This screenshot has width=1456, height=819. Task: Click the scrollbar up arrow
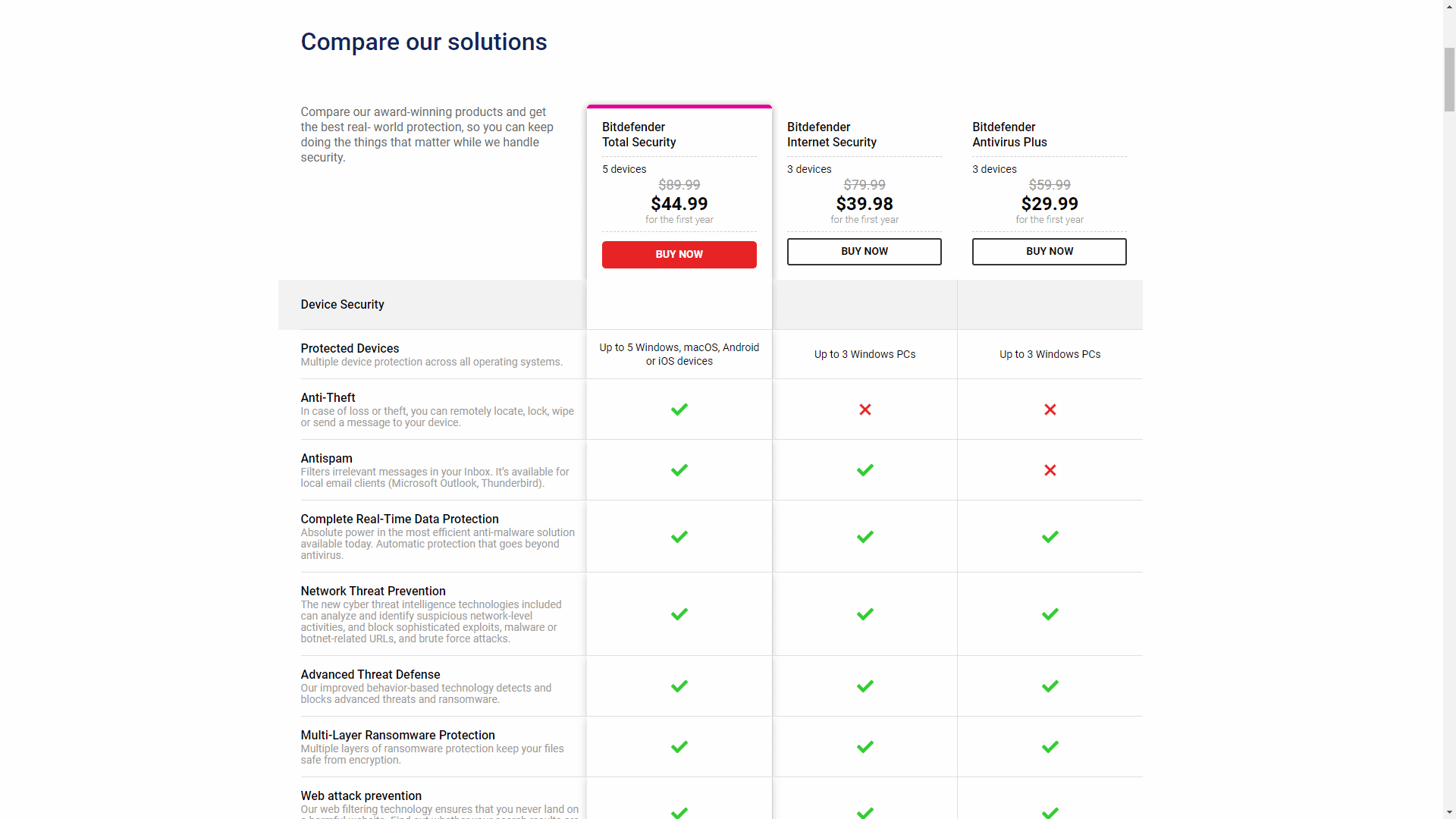(1449, 6)
